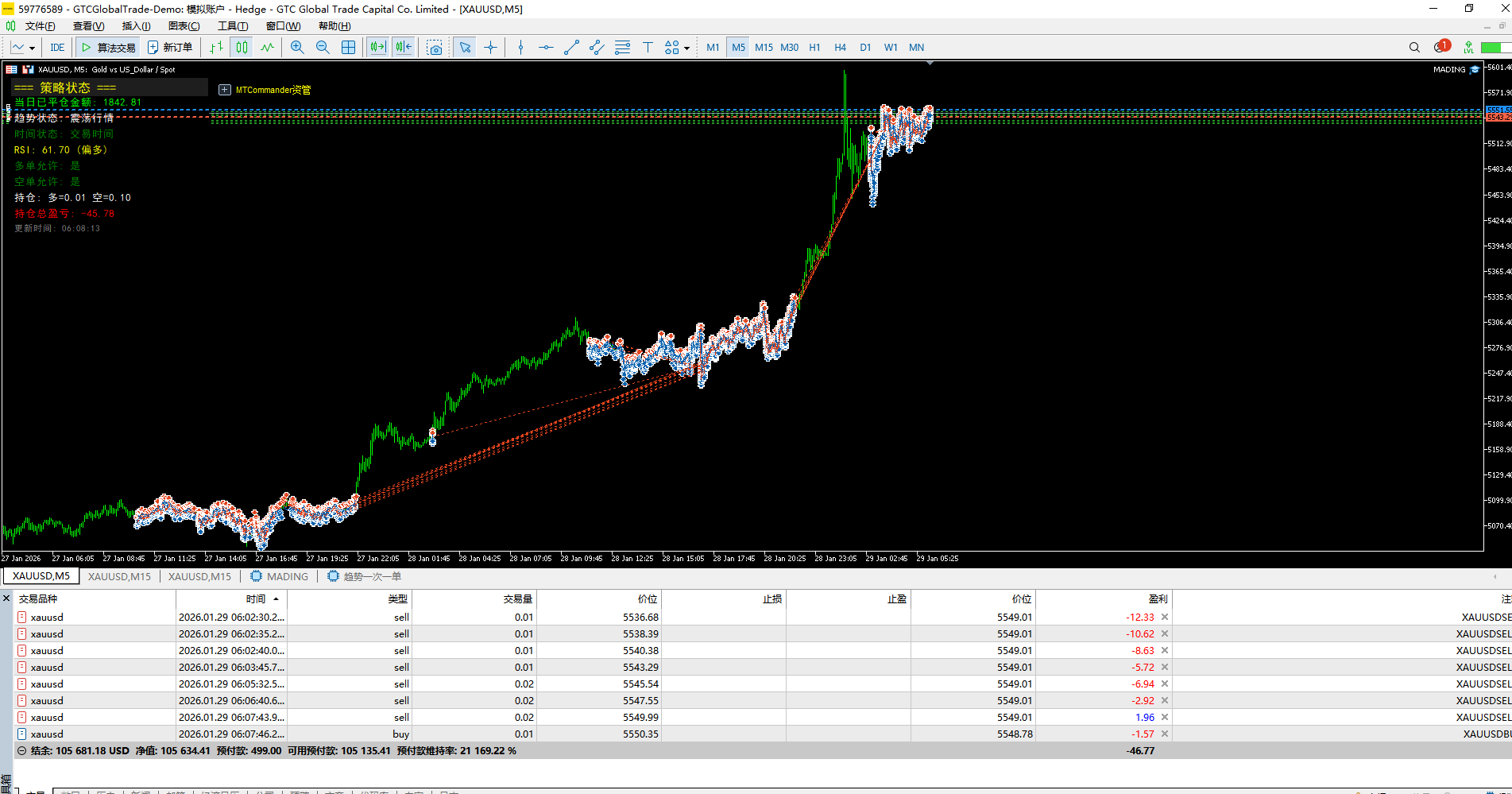Switch chart to line chart style
This screenshot has width=1512, height=794.
(x=267, y=48)
